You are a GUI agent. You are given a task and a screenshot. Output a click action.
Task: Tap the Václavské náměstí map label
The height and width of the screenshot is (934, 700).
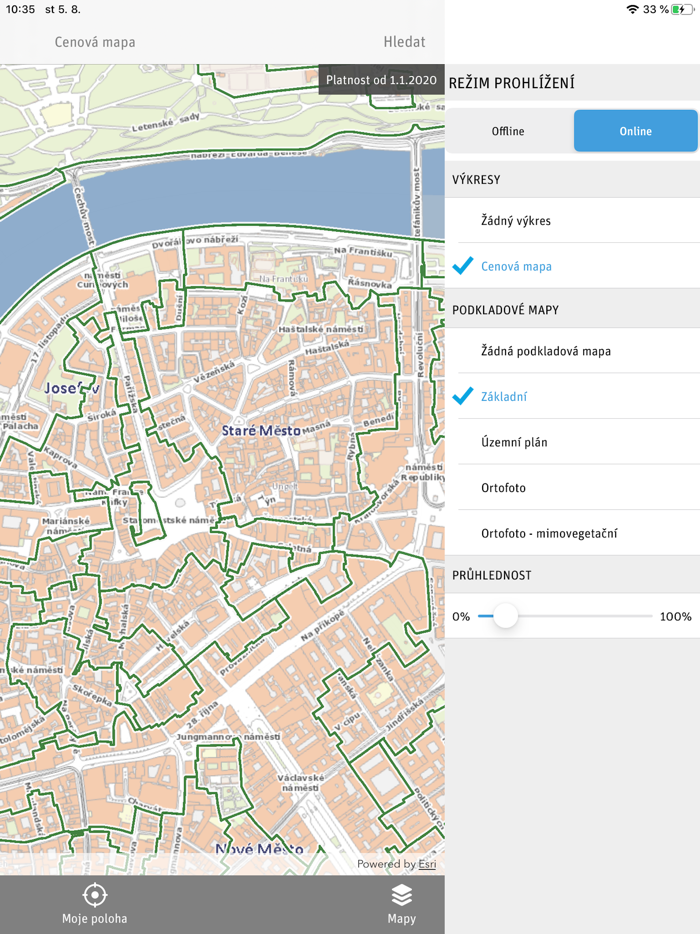coord(300,783)
